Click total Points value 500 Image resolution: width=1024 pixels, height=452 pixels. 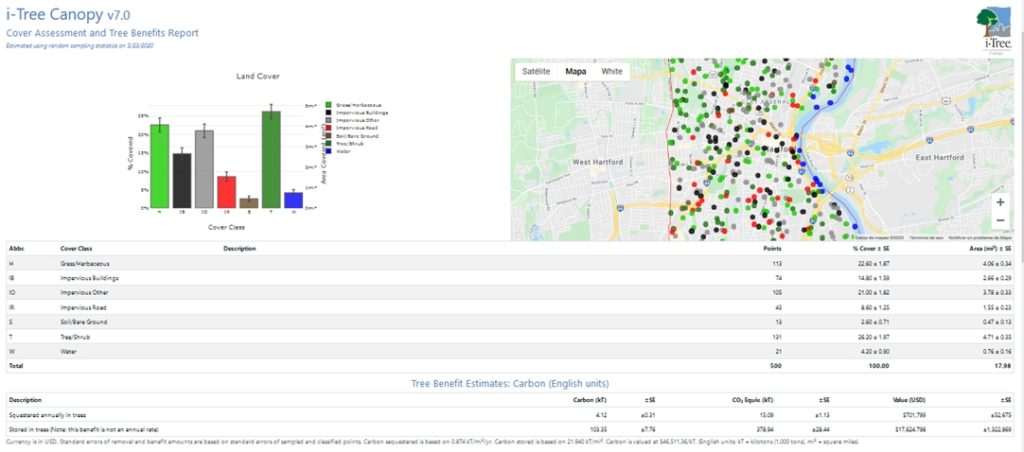click(776, 366)
